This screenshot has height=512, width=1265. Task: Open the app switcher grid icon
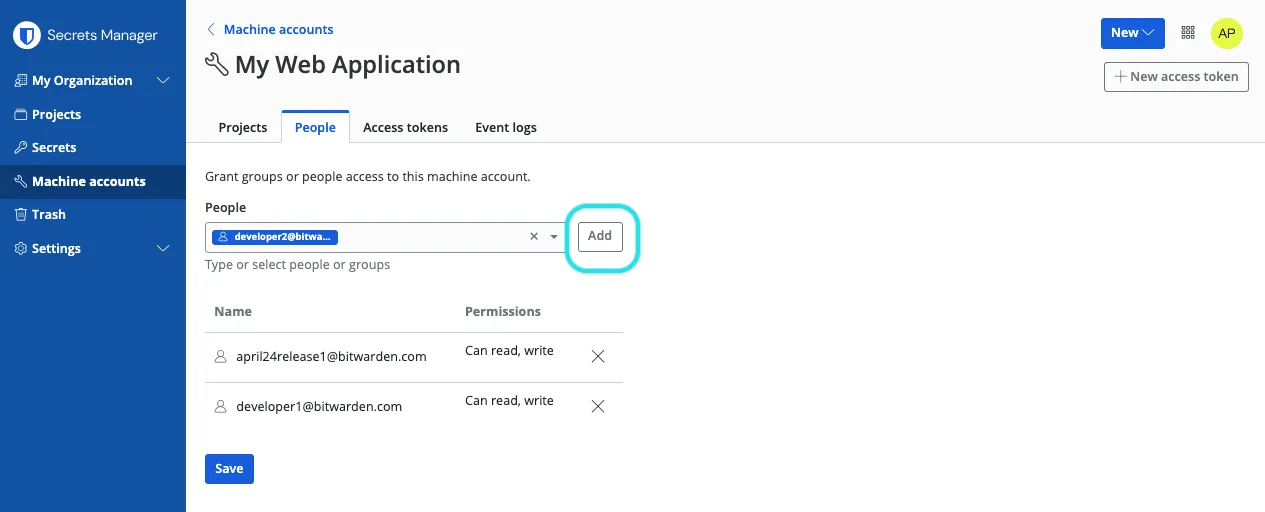(1188, 33)
